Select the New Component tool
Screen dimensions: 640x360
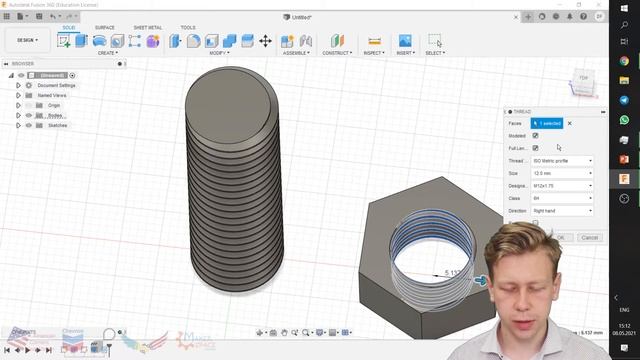287,41
